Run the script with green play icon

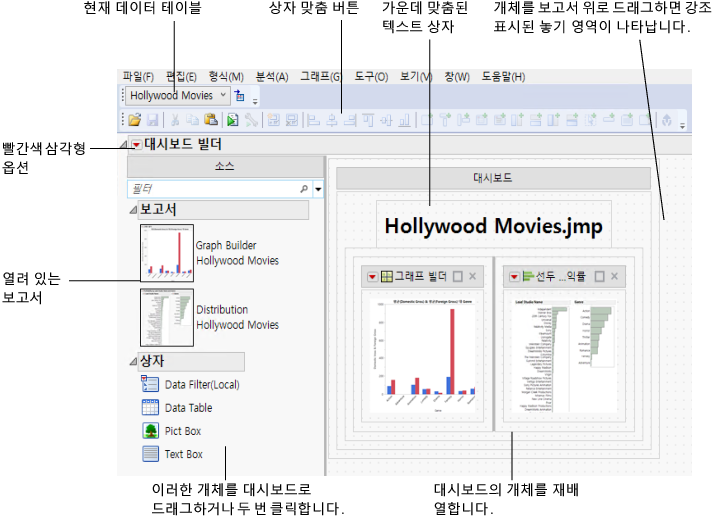click(x=233, y=120)
